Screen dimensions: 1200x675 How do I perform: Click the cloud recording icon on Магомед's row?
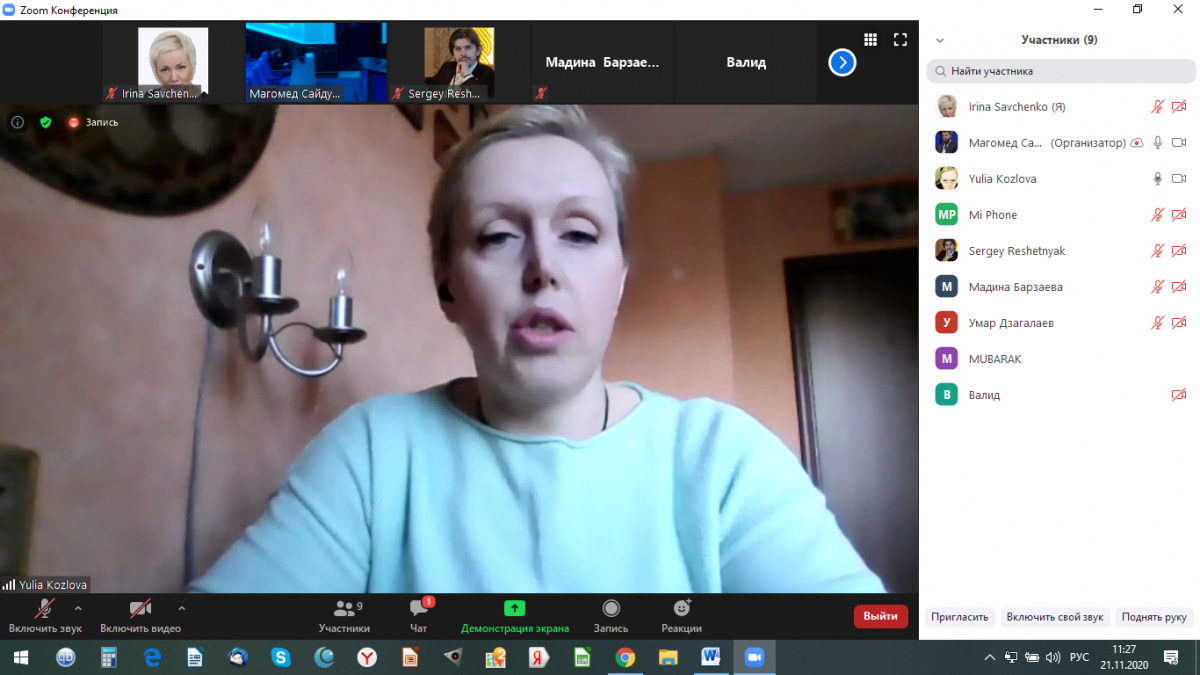pos(1137,143)
